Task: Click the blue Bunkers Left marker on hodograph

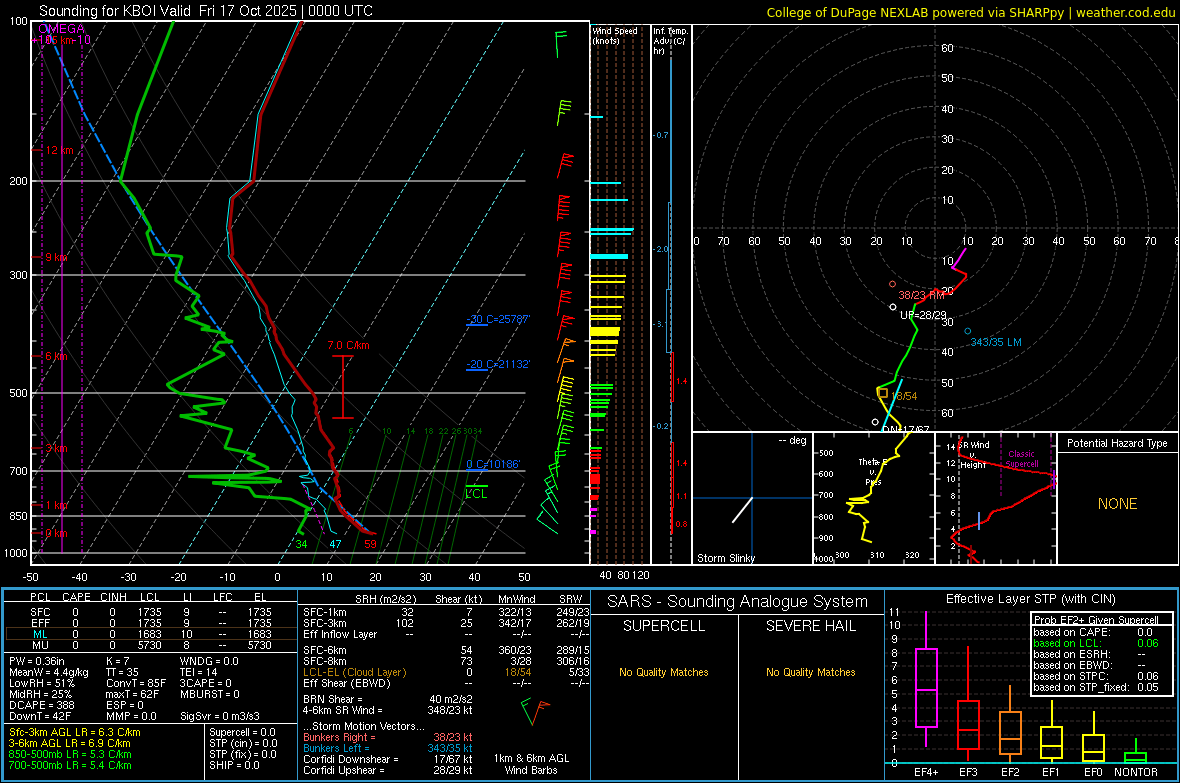Action: point(968,331)
